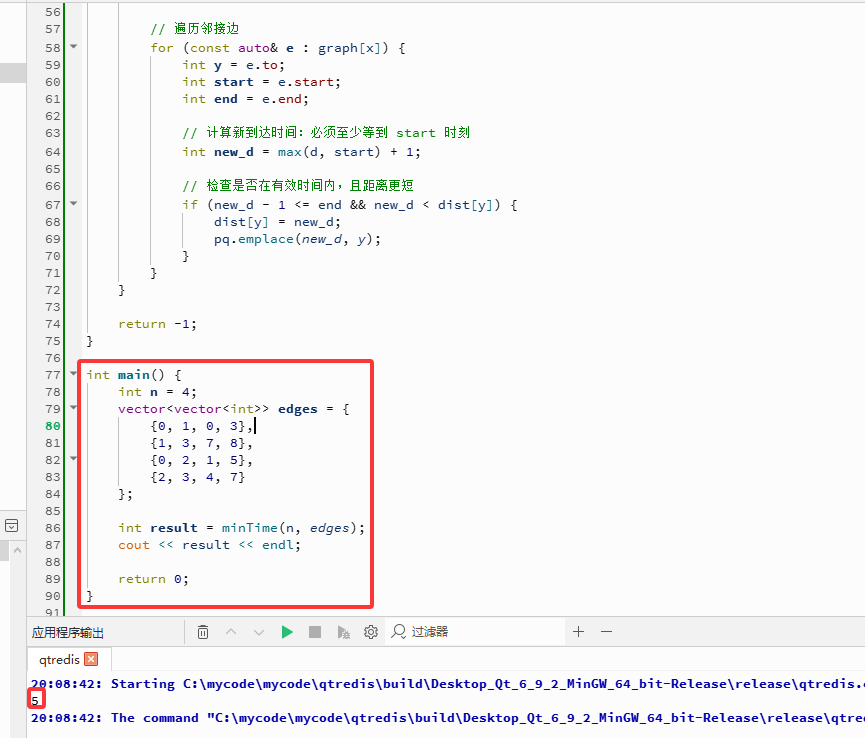The width and height of the screenshot is (865, 738).
Task: Click 'return 0;' in main
Action: [153, 579]
